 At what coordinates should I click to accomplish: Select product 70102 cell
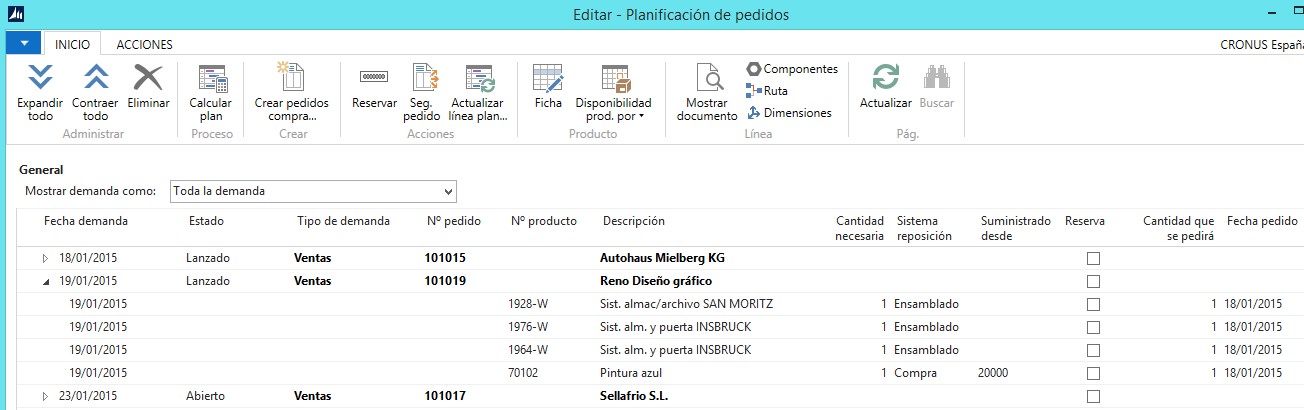point(525,373)
